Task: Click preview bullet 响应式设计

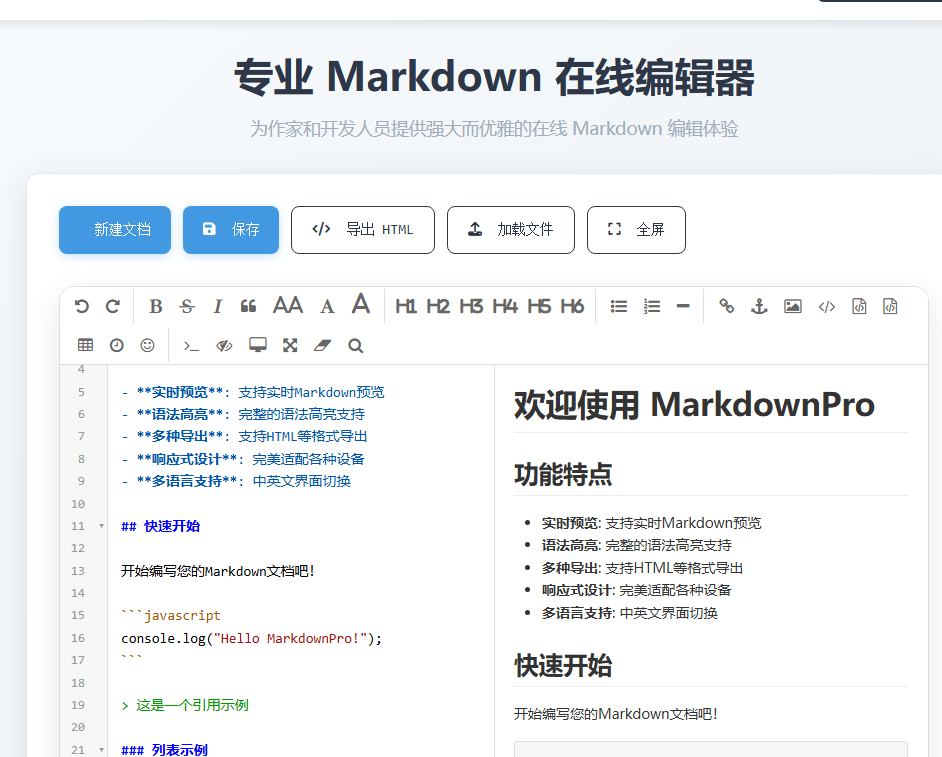Action: click(637, 590)
